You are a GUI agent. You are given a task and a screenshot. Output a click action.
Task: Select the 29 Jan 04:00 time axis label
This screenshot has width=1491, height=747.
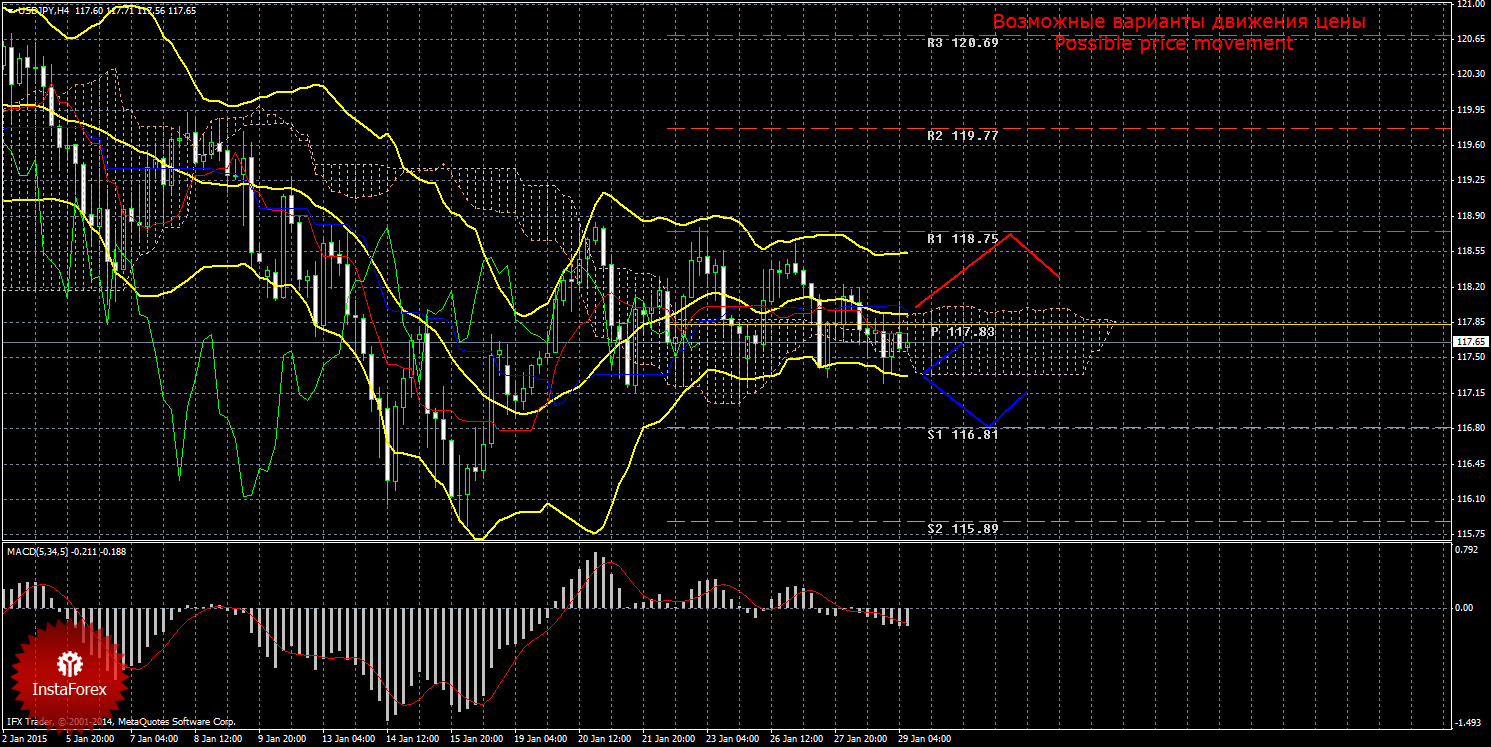coord(923,740)
